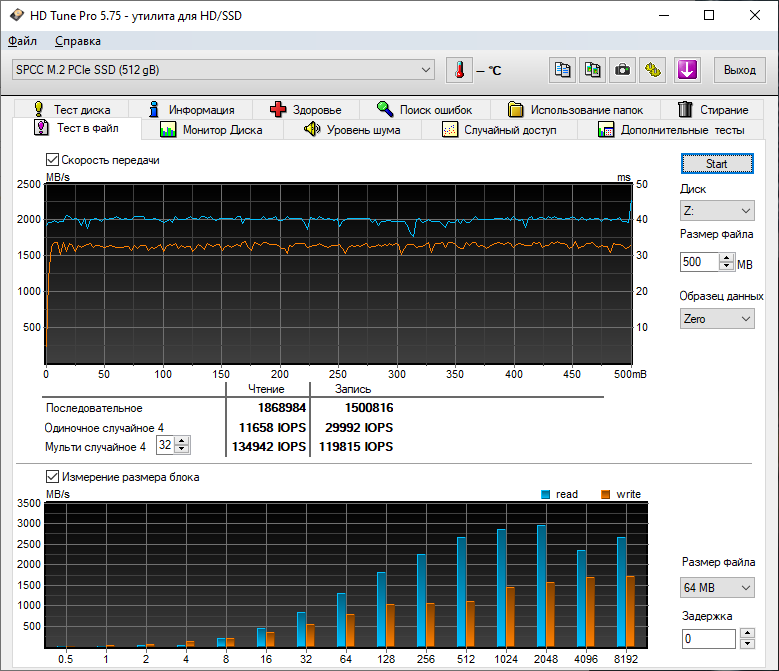Click the thermometer temperature icon
The width and height of the screenshot is (779, 671).
coord(459,70)
